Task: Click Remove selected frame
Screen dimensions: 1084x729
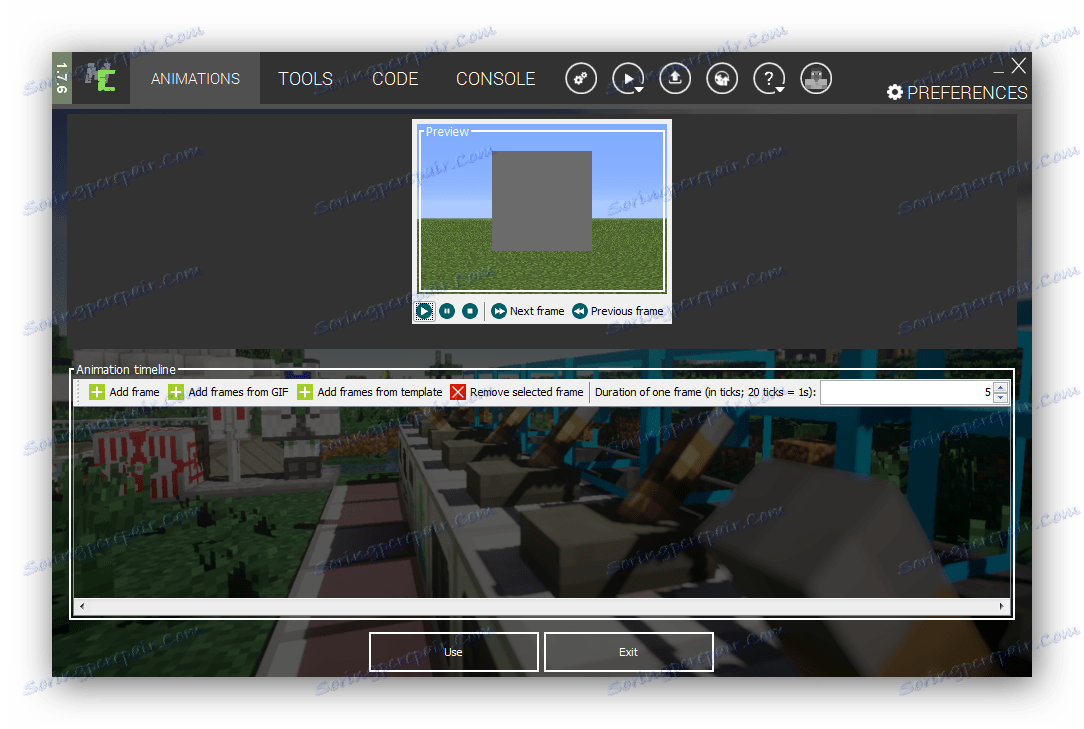Action: pos(516,392)
